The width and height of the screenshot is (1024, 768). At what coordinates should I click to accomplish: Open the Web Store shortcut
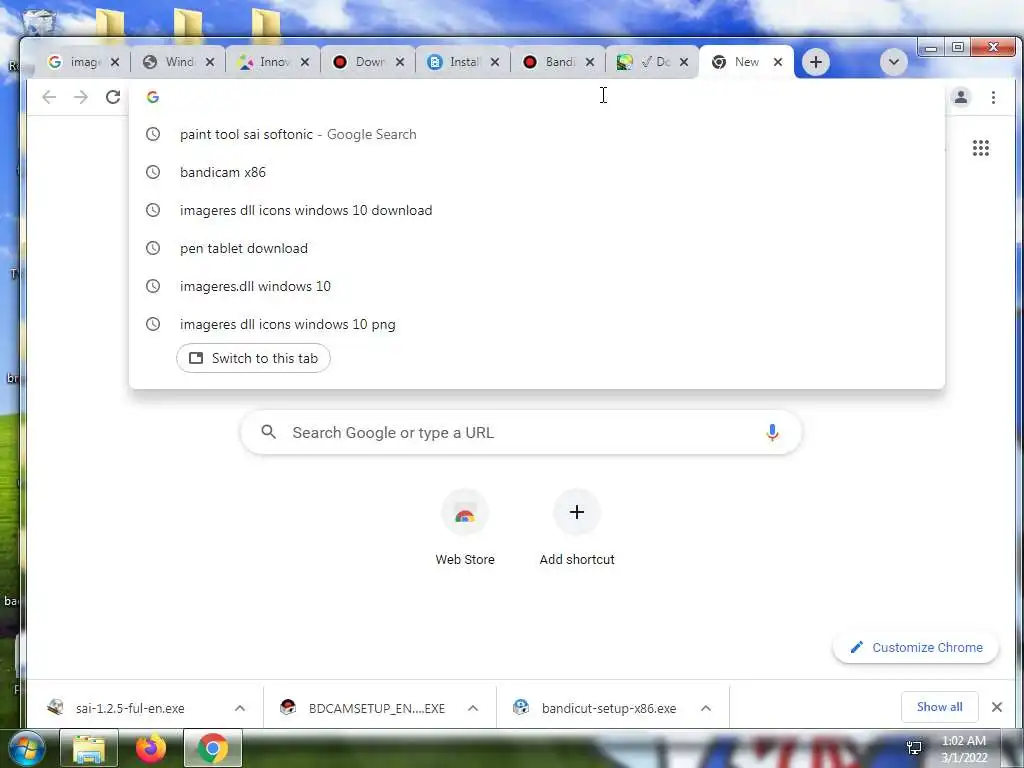pyautogui.click(x=465, y=528)
